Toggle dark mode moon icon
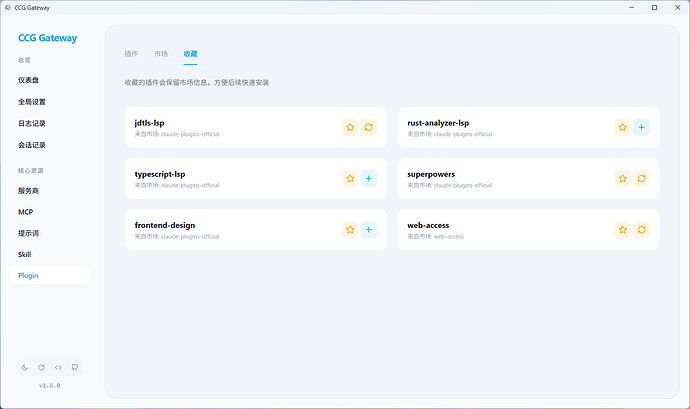 [25, 368]
